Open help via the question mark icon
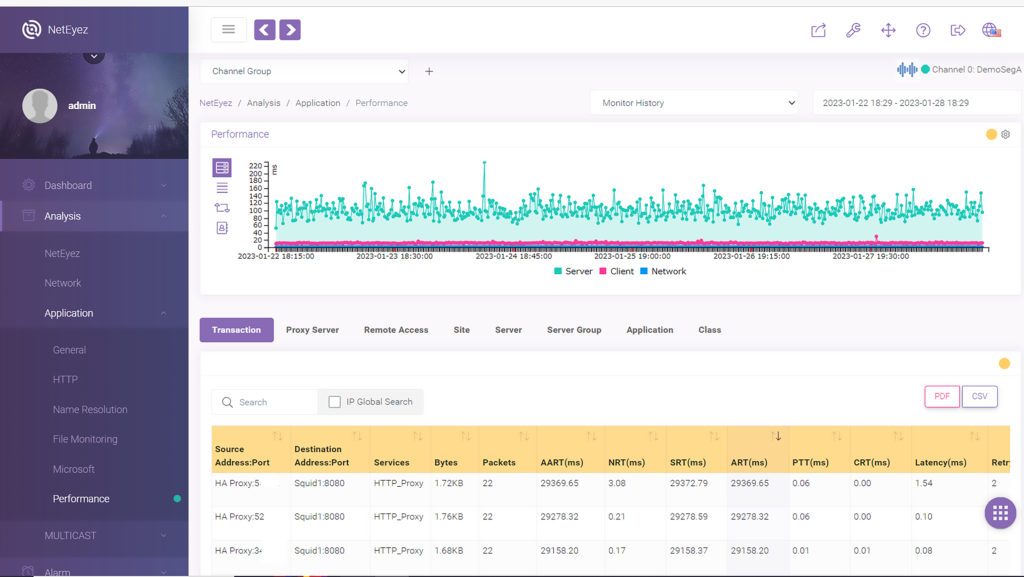Viewport: 1024px width, 577px height. [923, 30]
